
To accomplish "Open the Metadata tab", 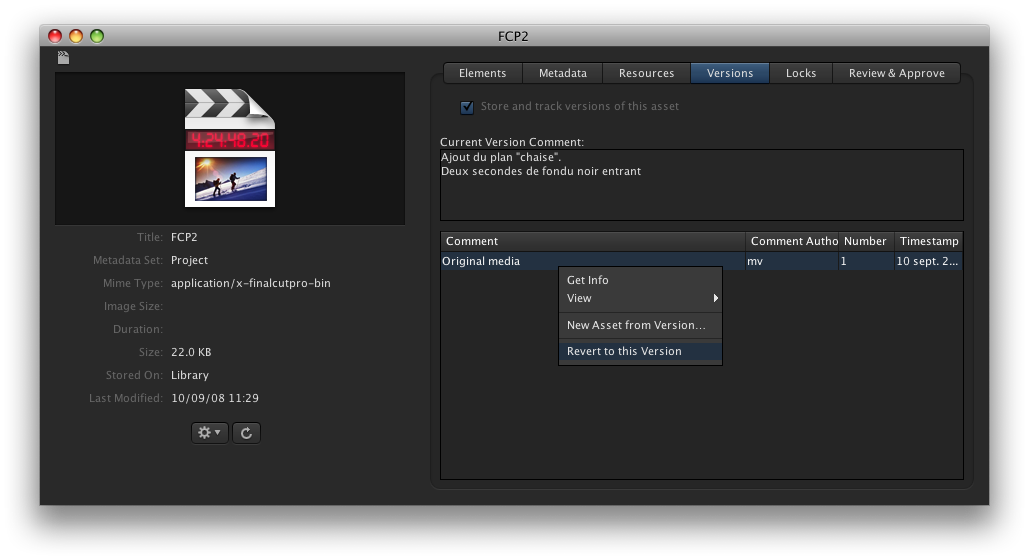I will point(562,73).
